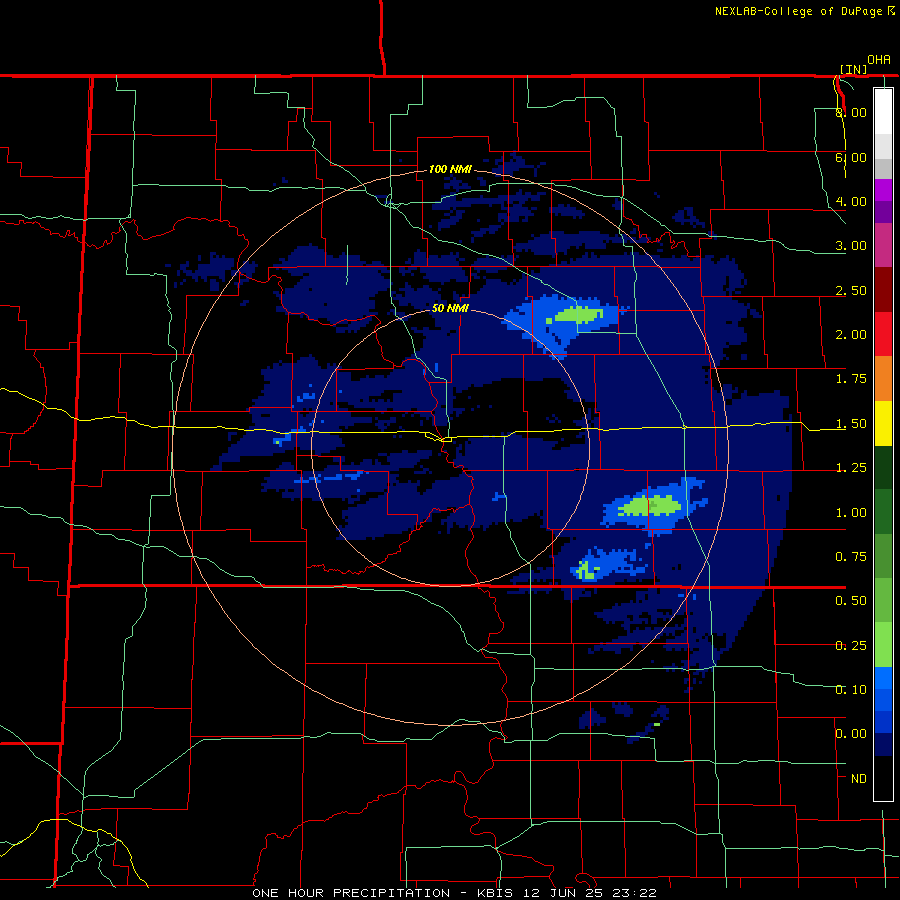900x900 pixels.
Task: Select the pink swatch beside 3.00
Action: [883, 246]
